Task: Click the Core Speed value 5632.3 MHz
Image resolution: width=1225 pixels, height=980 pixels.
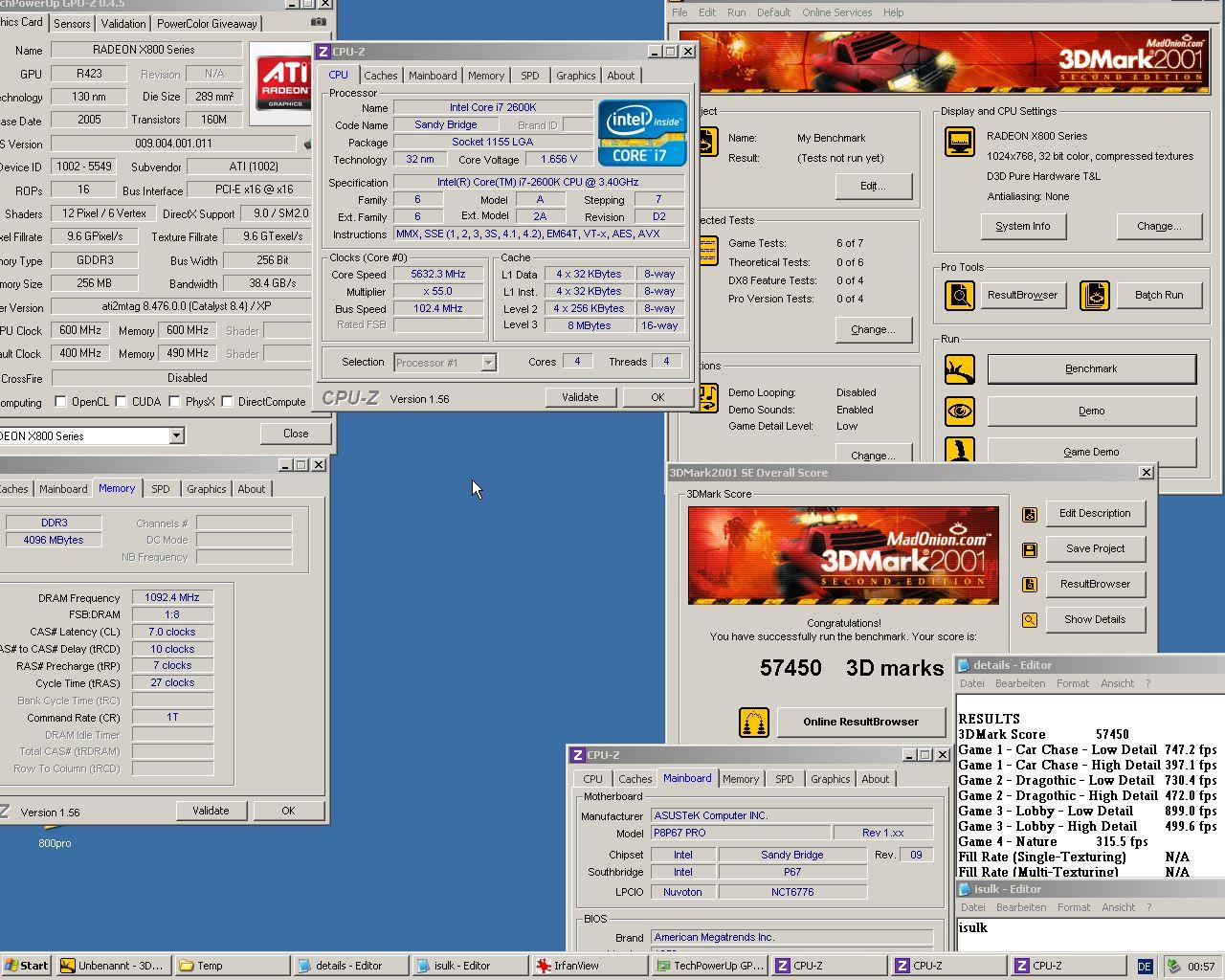Action: 437,274
